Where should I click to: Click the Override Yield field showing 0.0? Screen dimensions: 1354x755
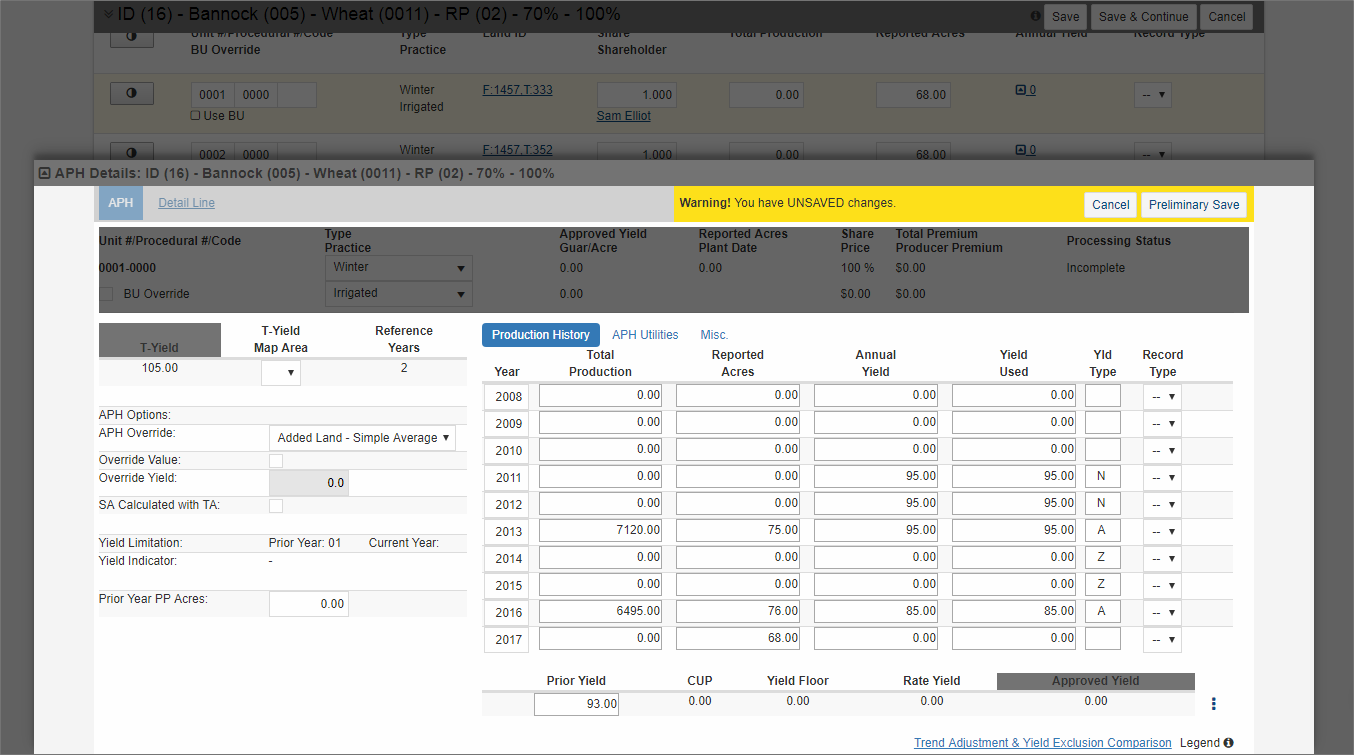tap(309, 483)
